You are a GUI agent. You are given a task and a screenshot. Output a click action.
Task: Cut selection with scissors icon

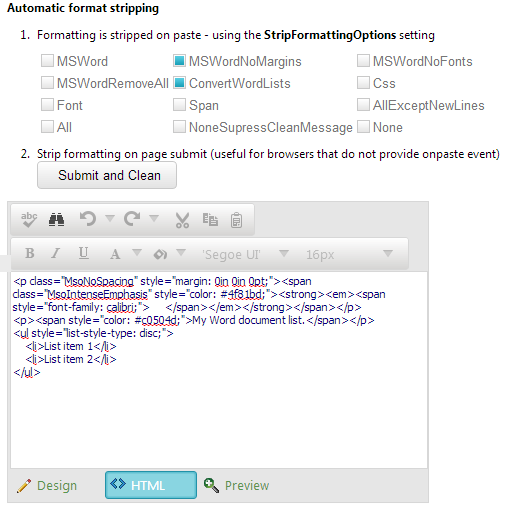pos(182,220)
